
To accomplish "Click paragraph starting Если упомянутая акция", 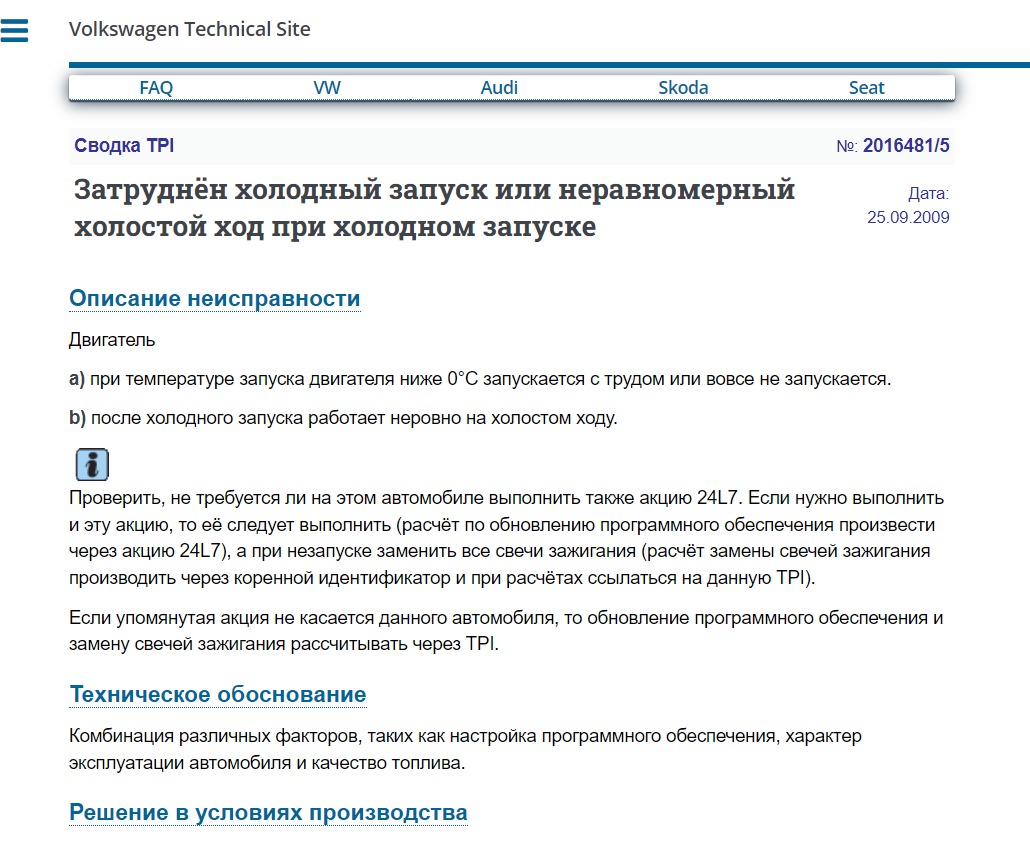I will pos(506,631).
